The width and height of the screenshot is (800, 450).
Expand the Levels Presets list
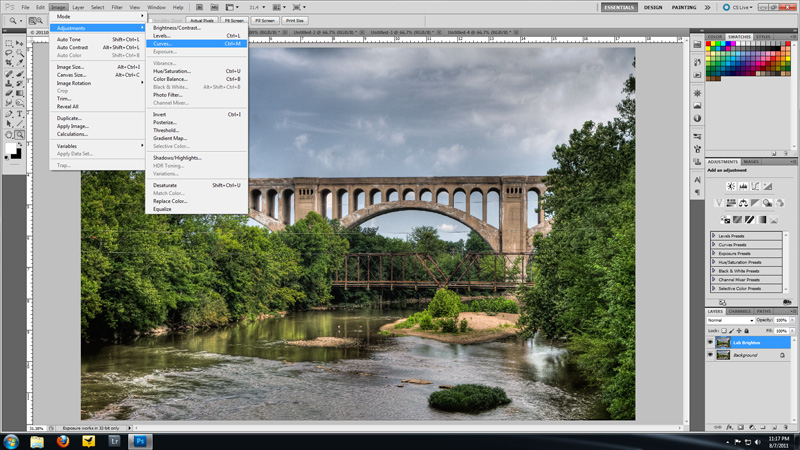[x=714, y=236]
